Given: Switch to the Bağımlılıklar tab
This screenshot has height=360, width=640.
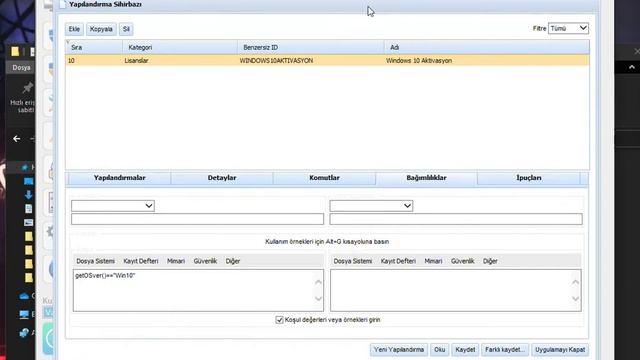Looking at the screenshot, I should tap(427, 178).
